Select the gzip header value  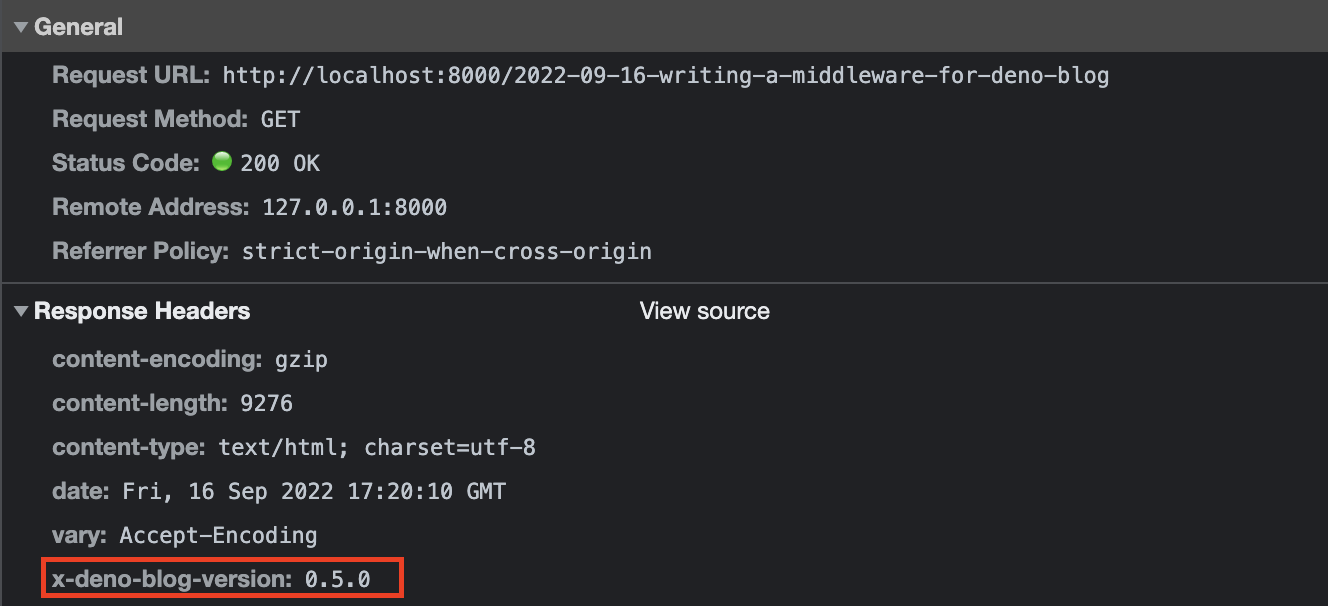pos(301,359)
